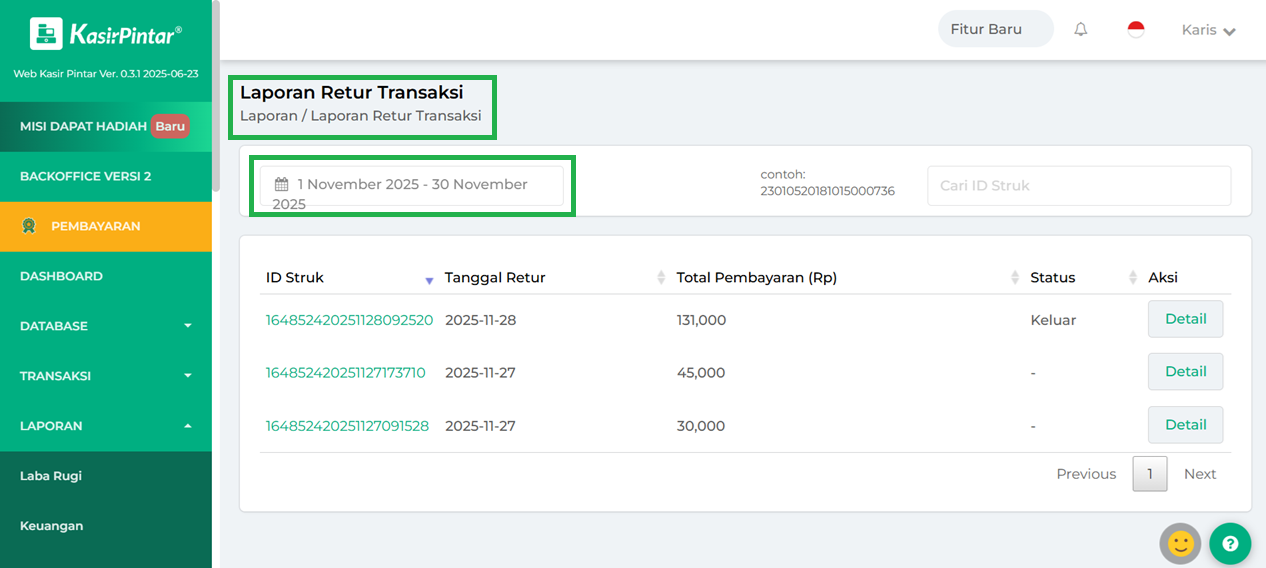The image size is (1266, 568).
Task: Click the Next pagination button
Action: point(1199,474)
